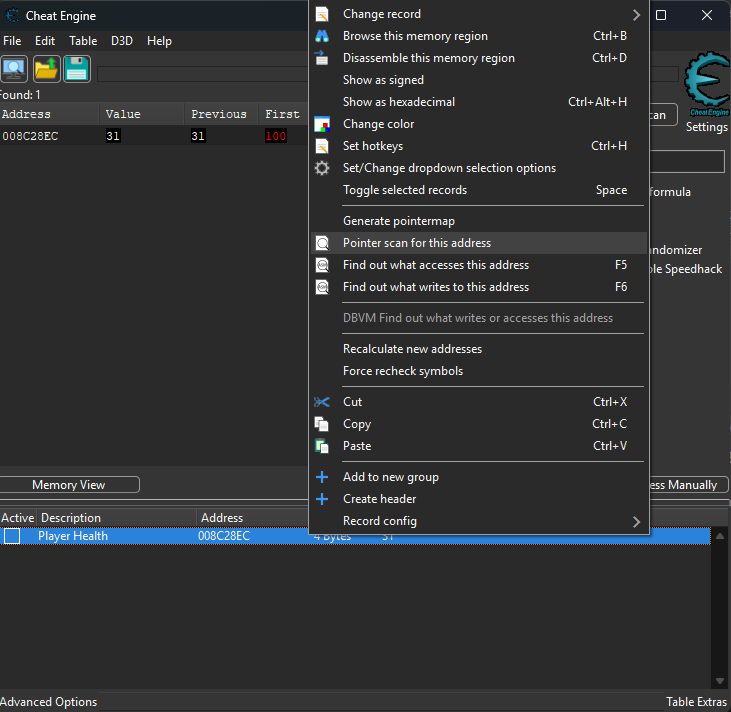Expand the Change record submenu arrow
Viewport: 731px width, 712px height.
click(x=636, y=14)
